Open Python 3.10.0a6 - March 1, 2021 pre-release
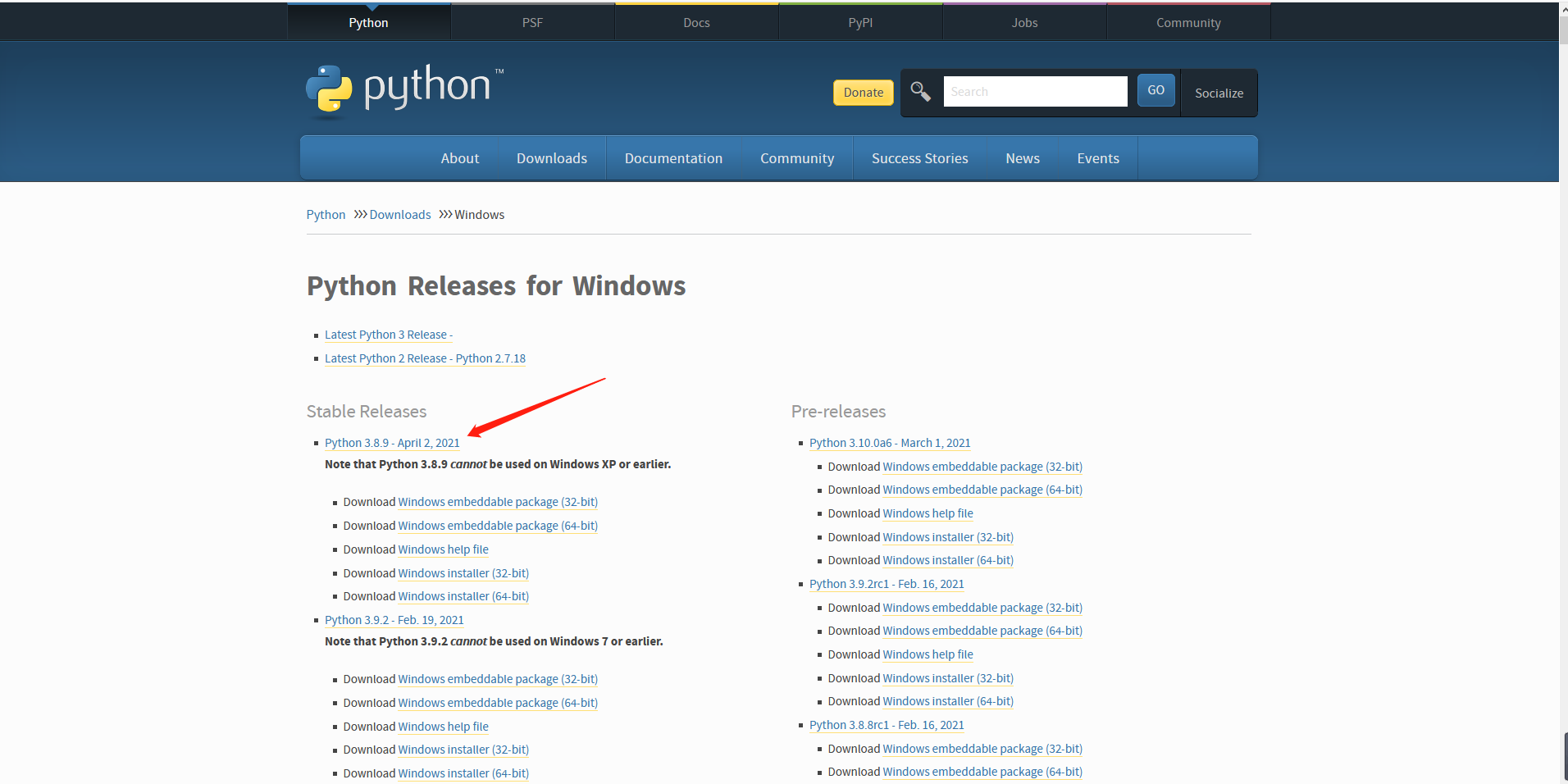This screenshot has width=1568, height=784. click(890, 443)
